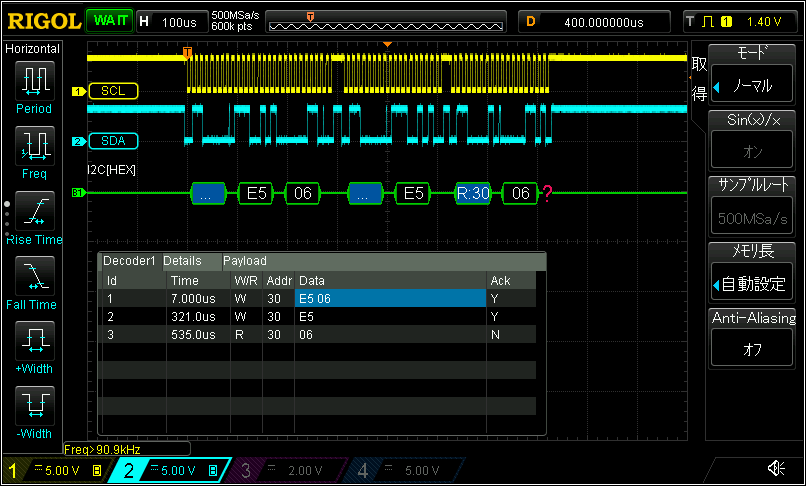Select channel 2 5.00 V tab

coord(172,470)
